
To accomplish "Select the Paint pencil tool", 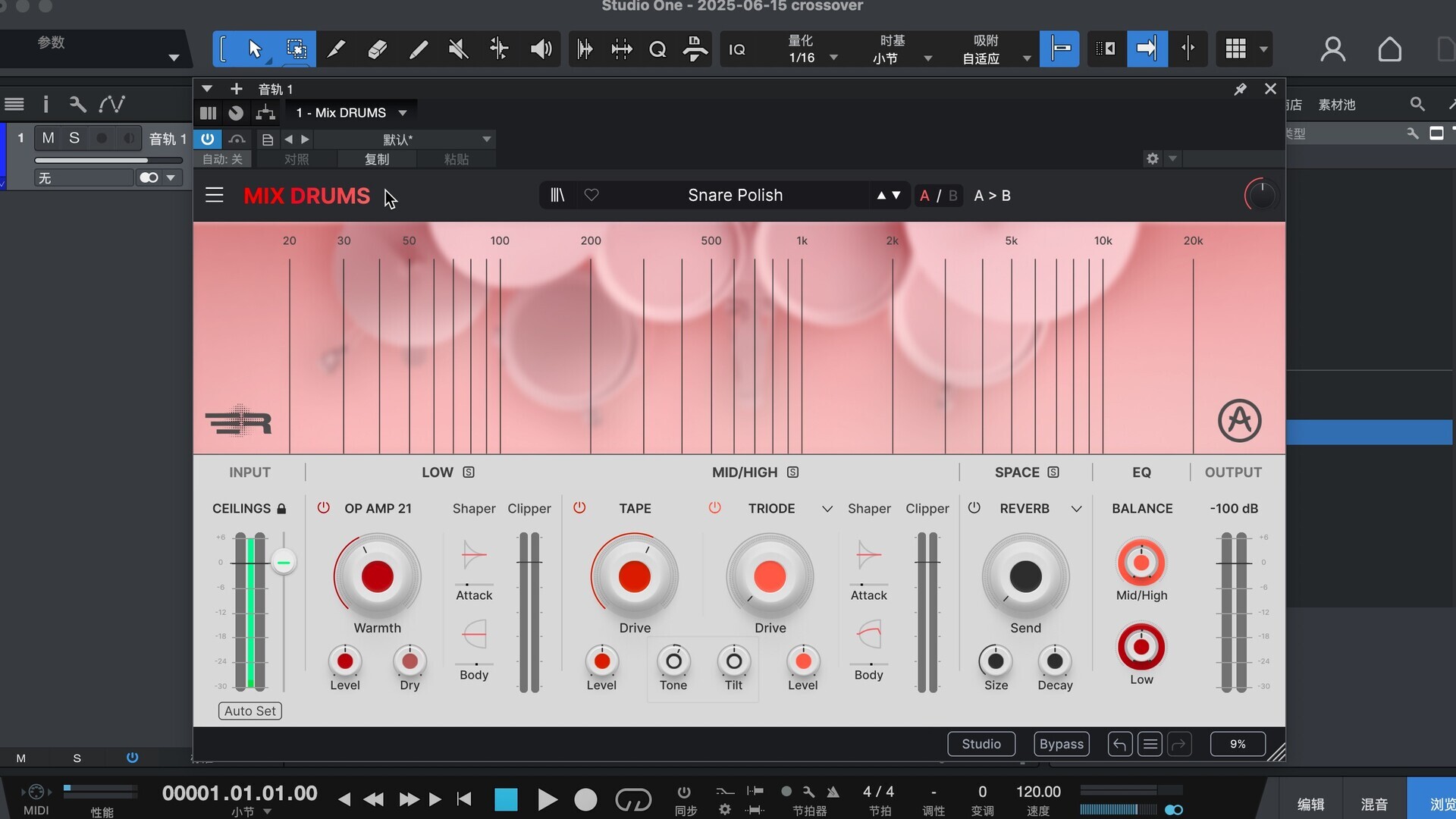I will point(418,49).
